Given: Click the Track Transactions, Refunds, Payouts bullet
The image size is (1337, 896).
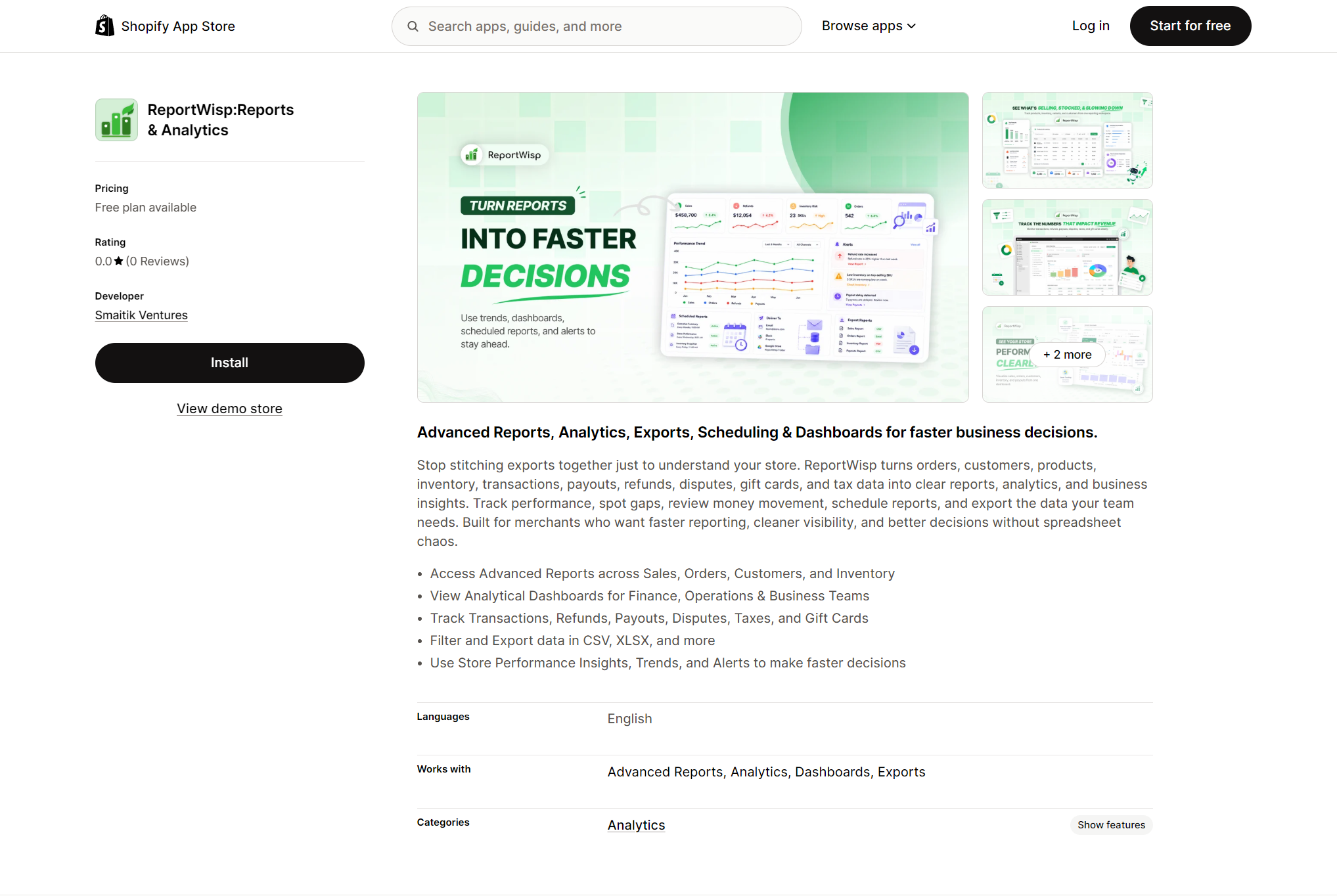Looking at the screenshot, I should coord(649,618).
